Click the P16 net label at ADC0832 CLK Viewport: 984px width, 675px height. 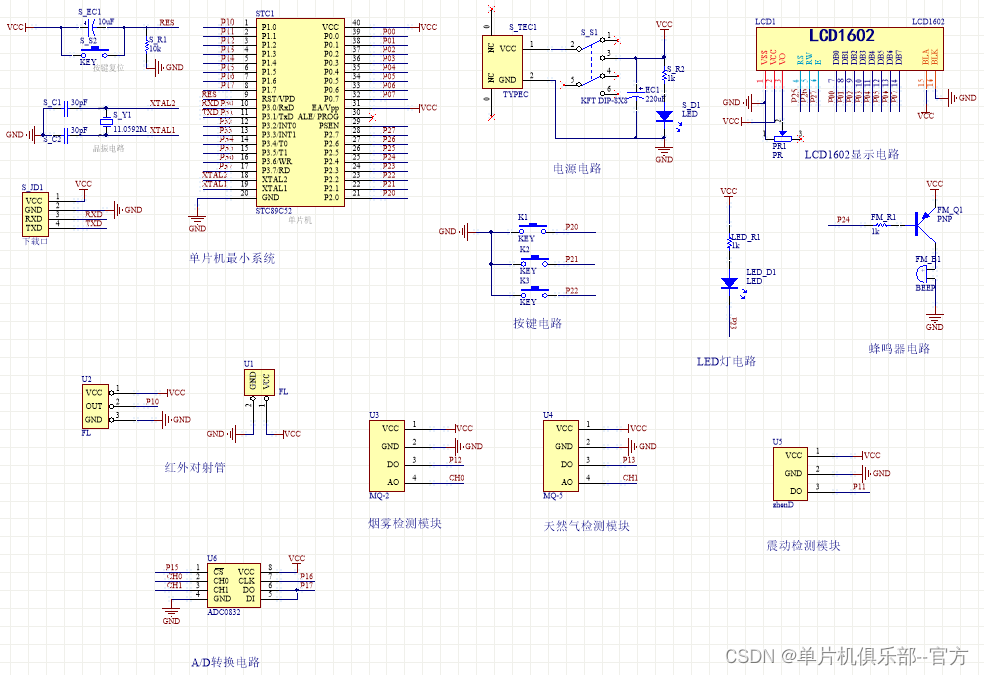pos(306,576)
